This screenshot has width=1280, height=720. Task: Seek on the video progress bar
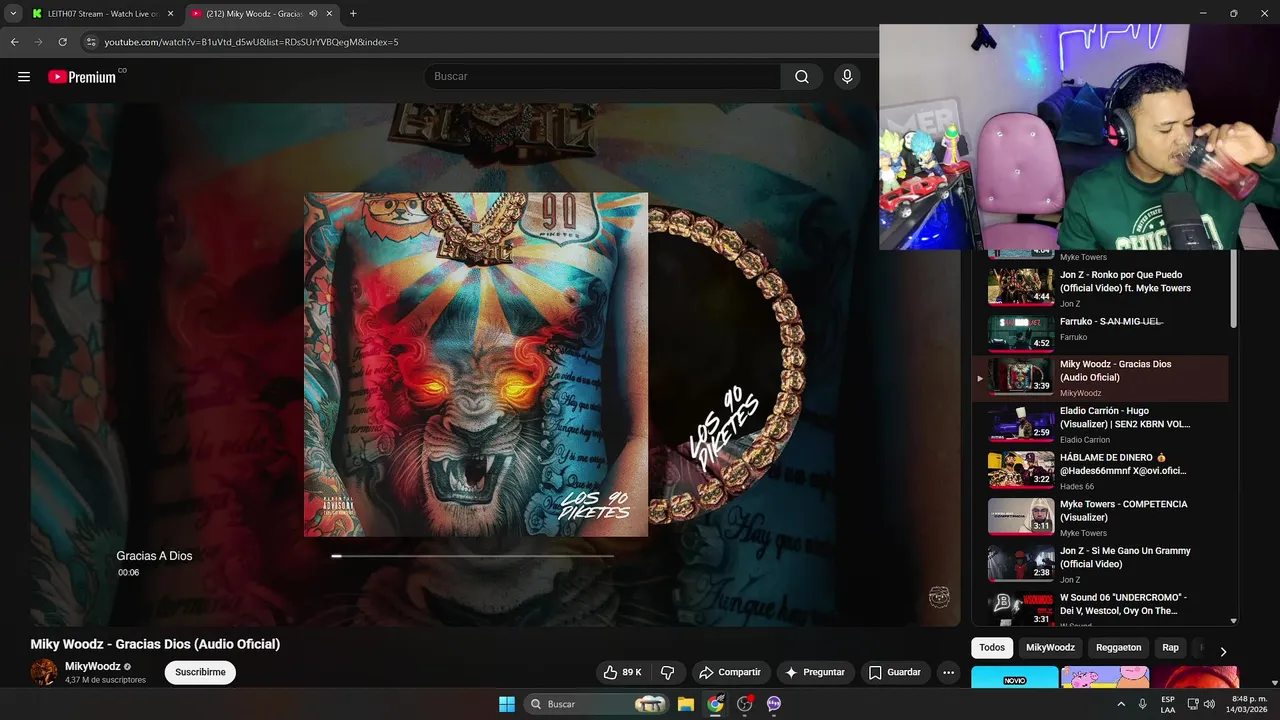click(x=473, y=556)
